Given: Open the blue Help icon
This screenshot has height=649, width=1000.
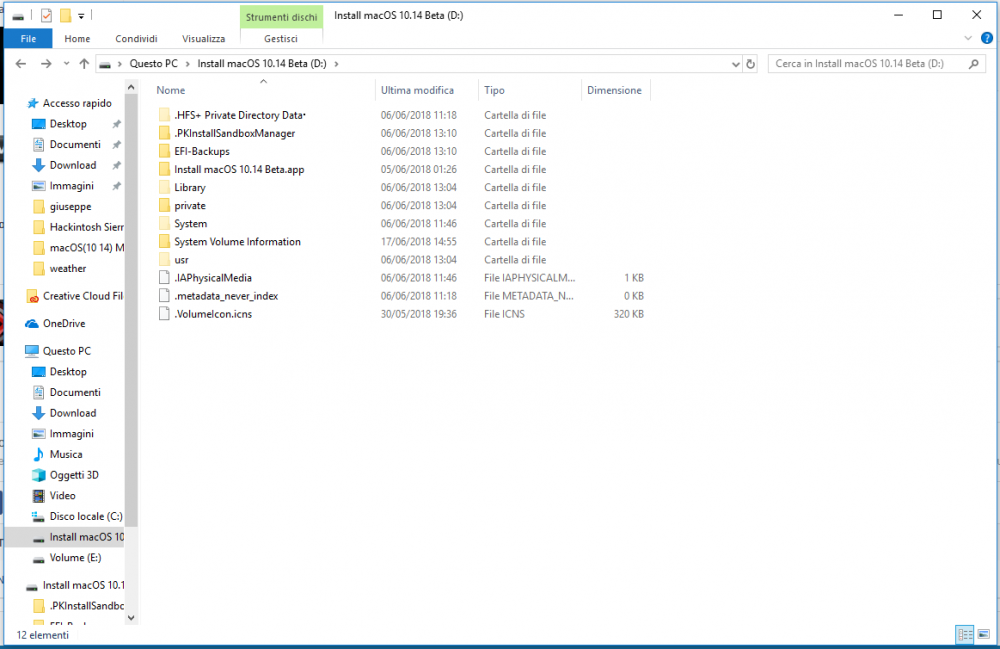Looking at the screenshot, I should [x=986, y=38].
